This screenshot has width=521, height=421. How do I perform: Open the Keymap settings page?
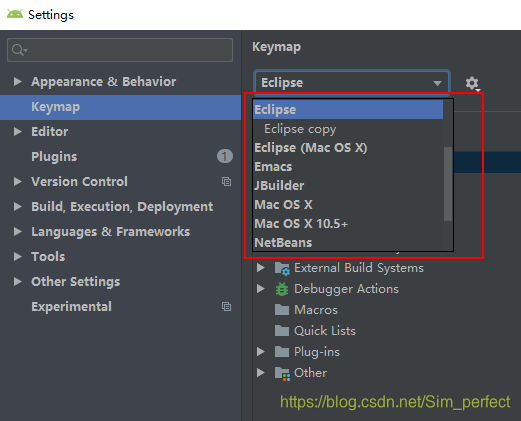pos(120,107)
